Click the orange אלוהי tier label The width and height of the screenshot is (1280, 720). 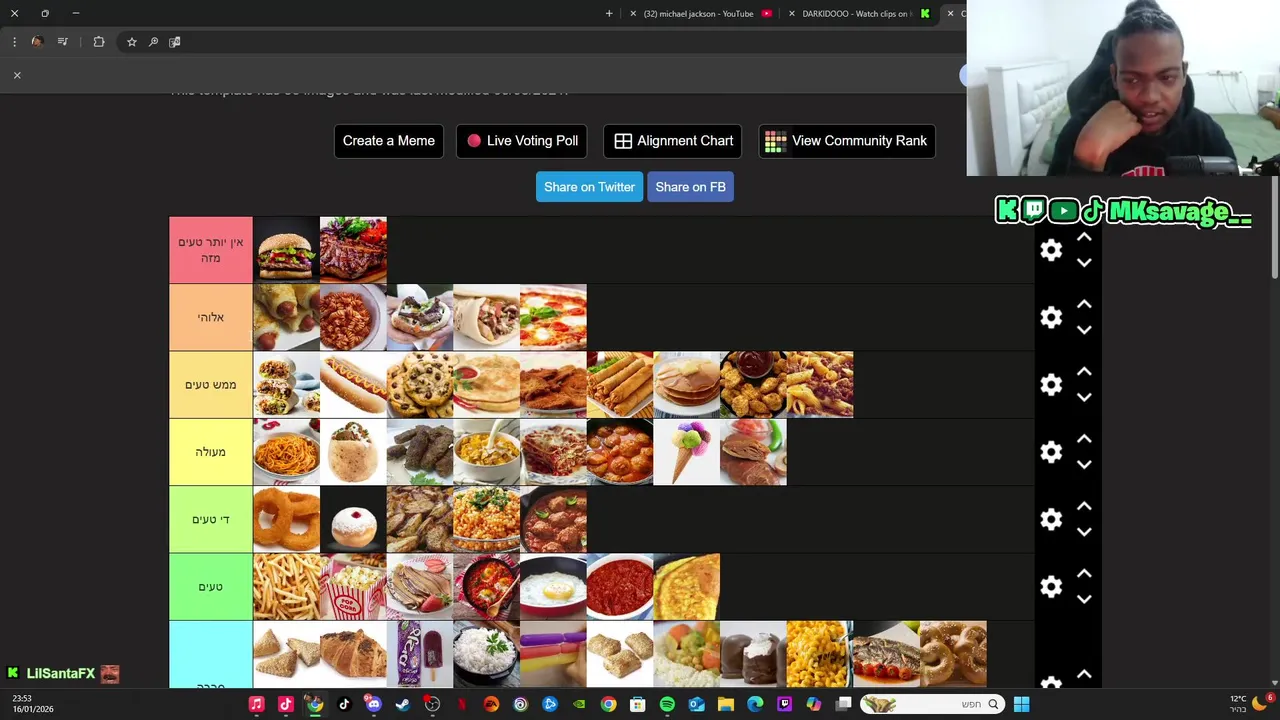211,317
